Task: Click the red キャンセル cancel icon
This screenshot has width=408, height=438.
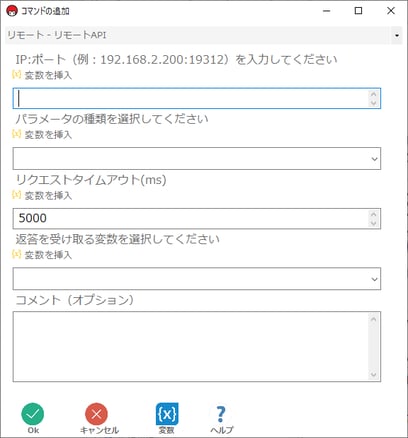Action: click(x=96, y=414)
